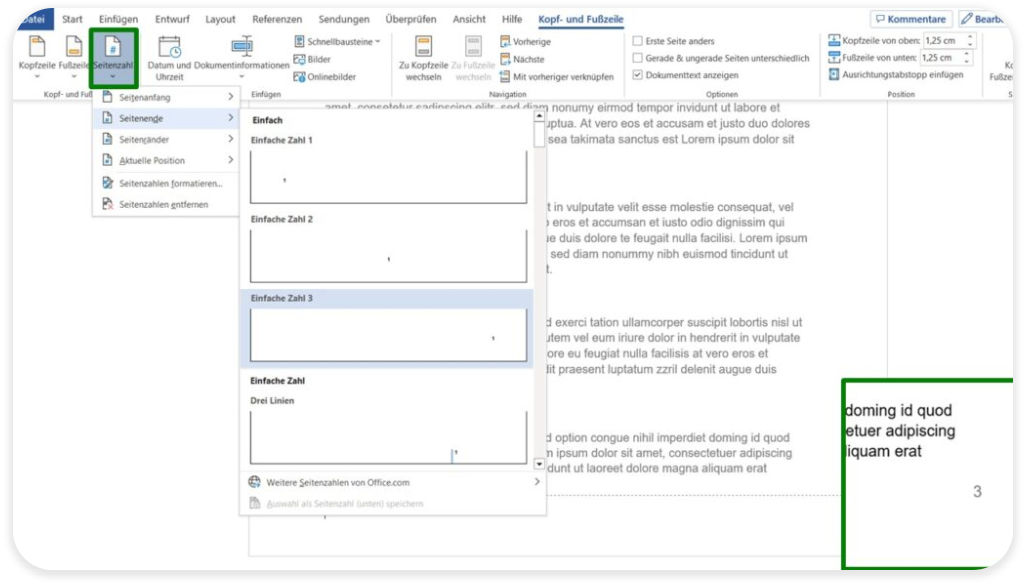Open the Kopfzeile header button
Viewport: 1026px width, 586px height.
(37, 58)
